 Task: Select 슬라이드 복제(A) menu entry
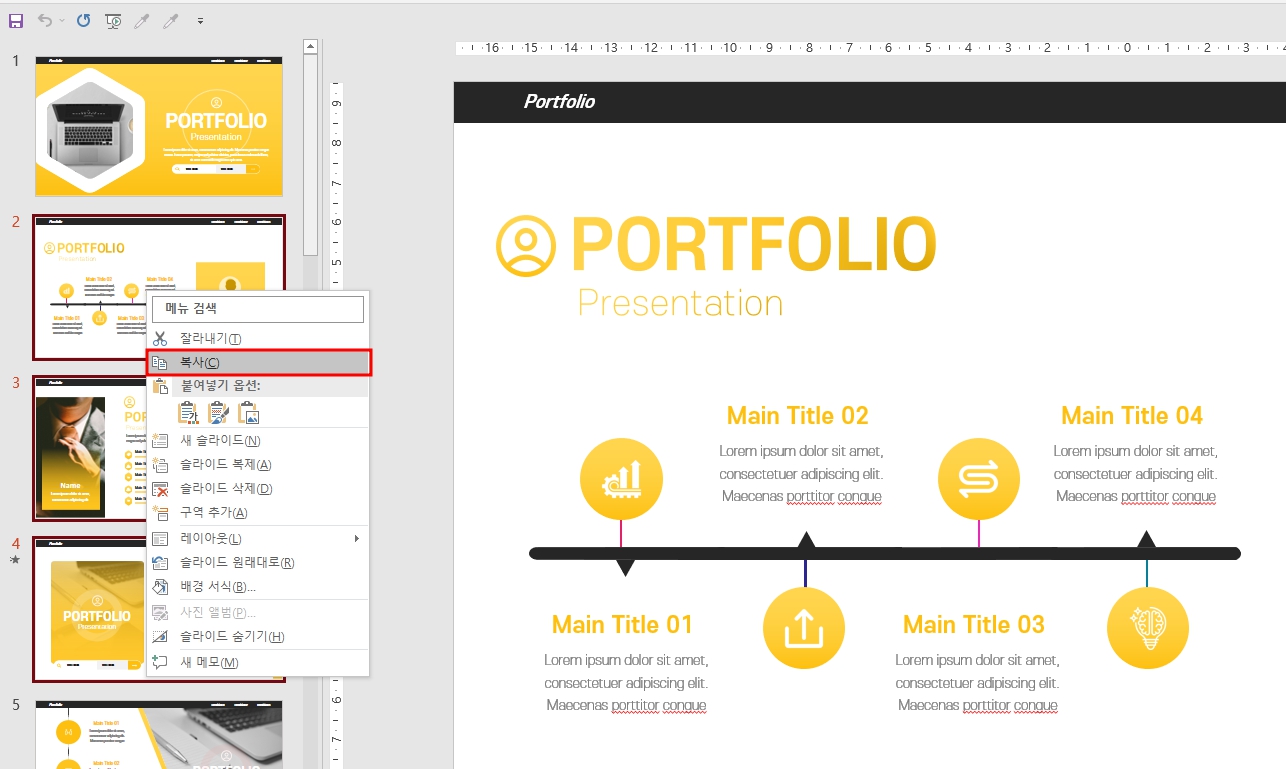pos(258,465)
